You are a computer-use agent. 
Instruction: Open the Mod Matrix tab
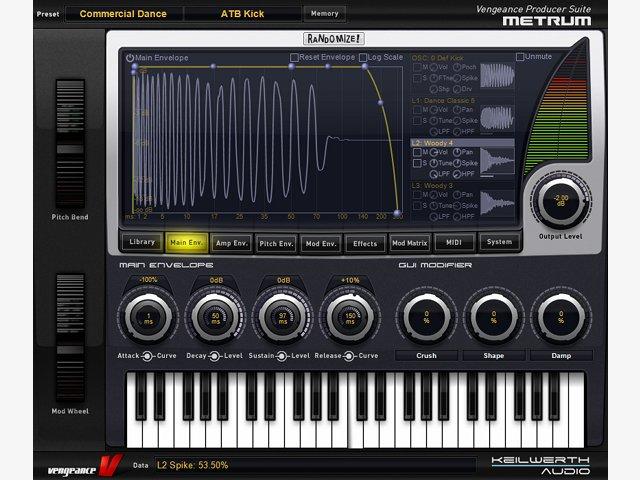(409, 243)
